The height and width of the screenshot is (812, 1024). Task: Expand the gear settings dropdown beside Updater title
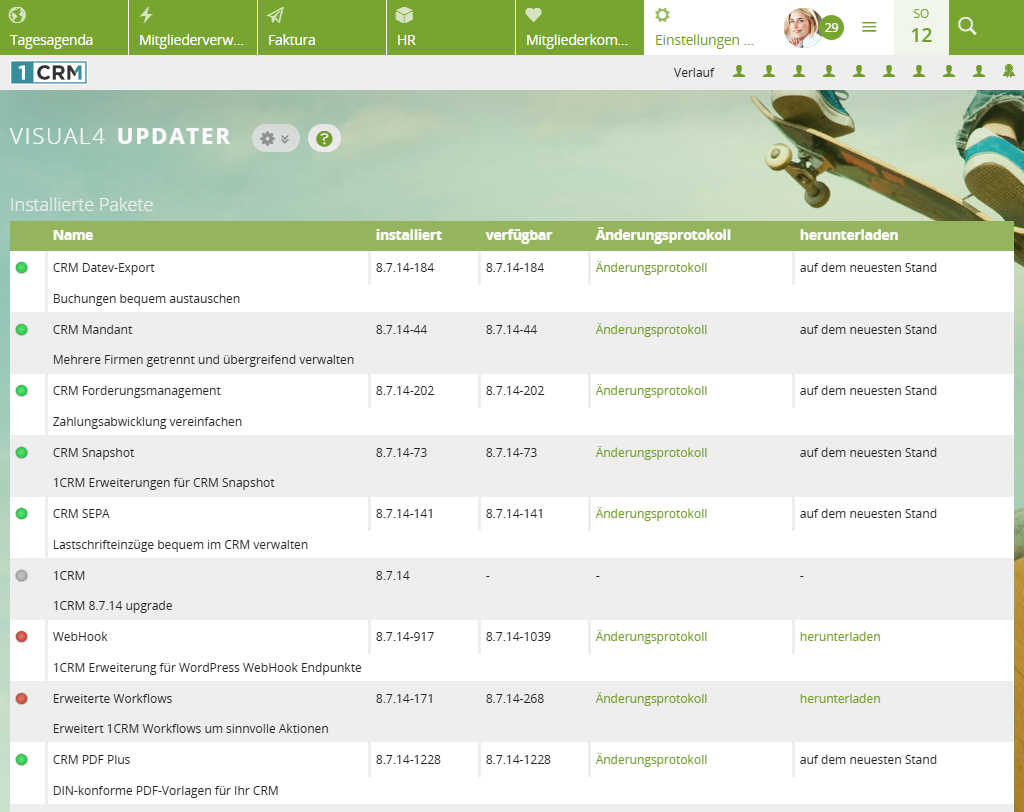(275, 139)
